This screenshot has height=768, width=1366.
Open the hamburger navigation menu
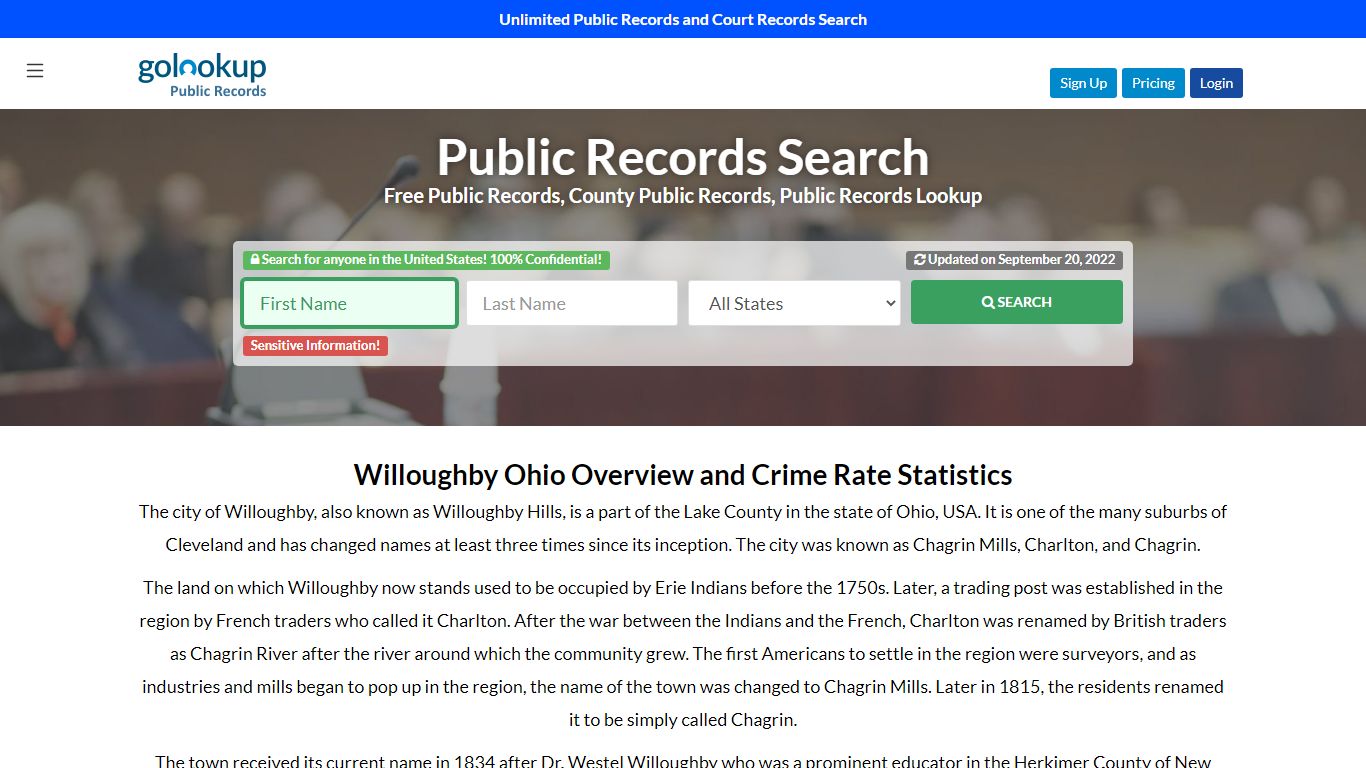tap(35, 70)
